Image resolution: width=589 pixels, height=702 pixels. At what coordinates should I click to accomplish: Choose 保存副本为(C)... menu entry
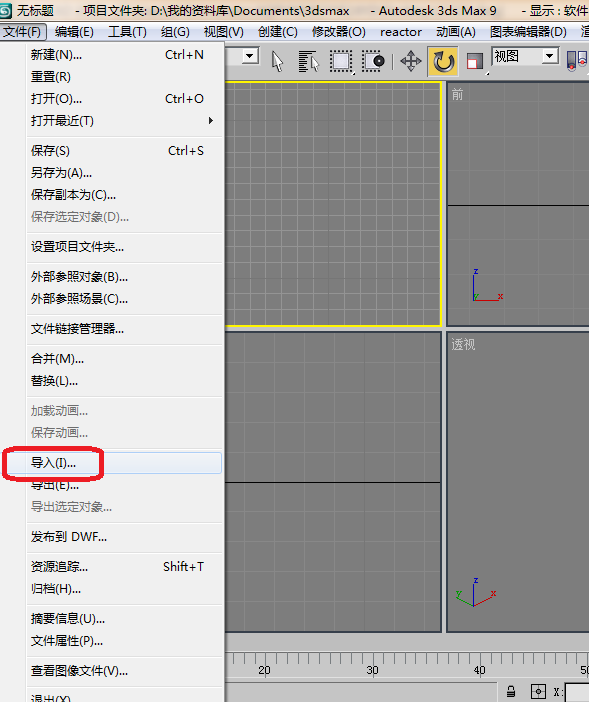point(124,195)
